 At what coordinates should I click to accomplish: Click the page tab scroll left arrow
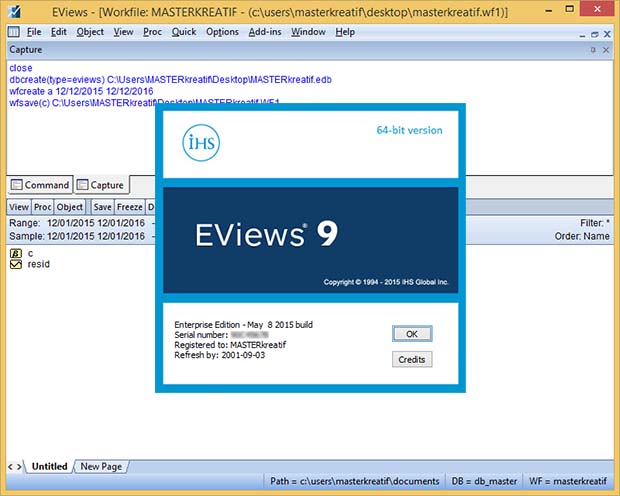[10, 467]
